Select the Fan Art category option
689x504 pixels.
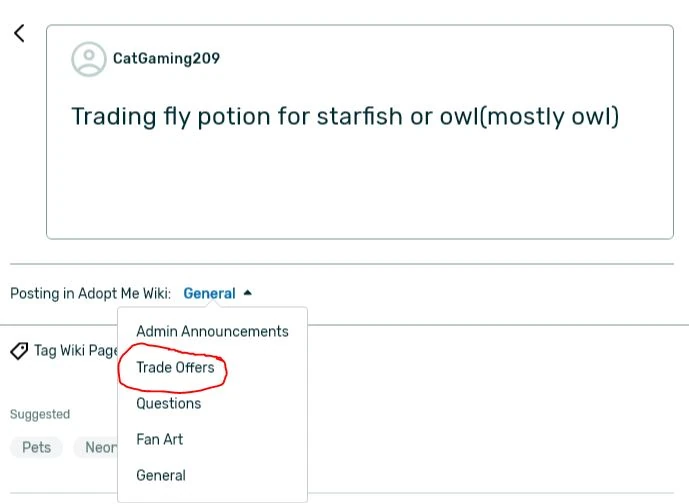click(x=159, y=439)
